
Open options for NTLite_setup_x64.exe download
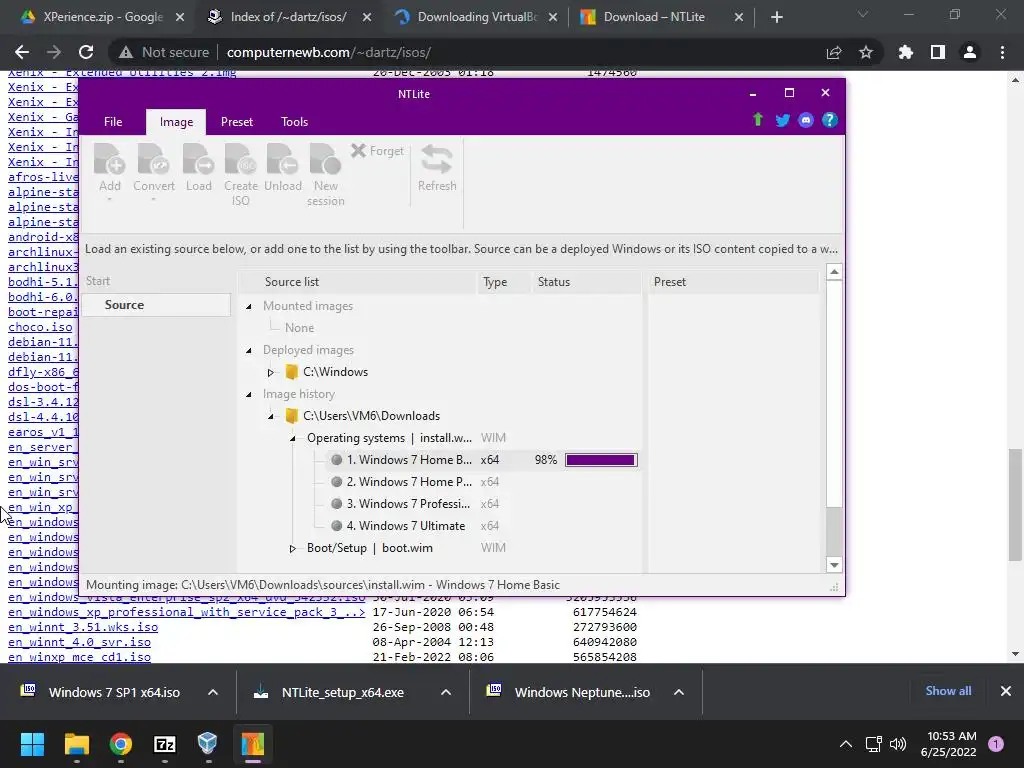[x=446, y=692]
